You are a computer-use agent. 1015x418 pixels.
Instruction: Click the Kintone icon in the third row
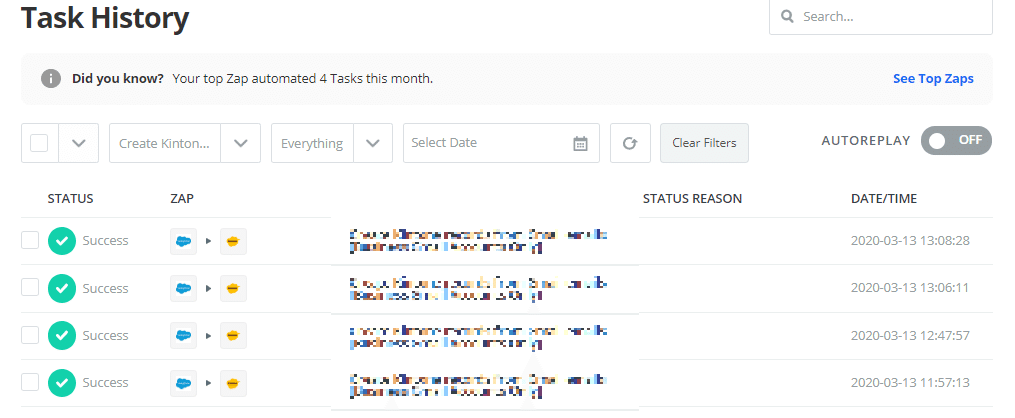click(233, 335)
